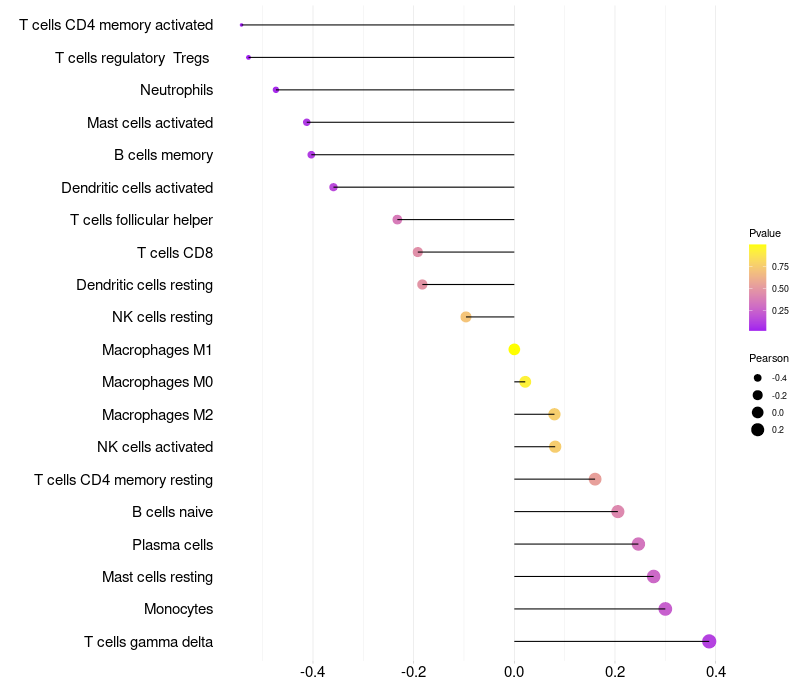Click the Pearson 0.0 legend circle
The width and height of the screenshot is (800, 700).
758,412
